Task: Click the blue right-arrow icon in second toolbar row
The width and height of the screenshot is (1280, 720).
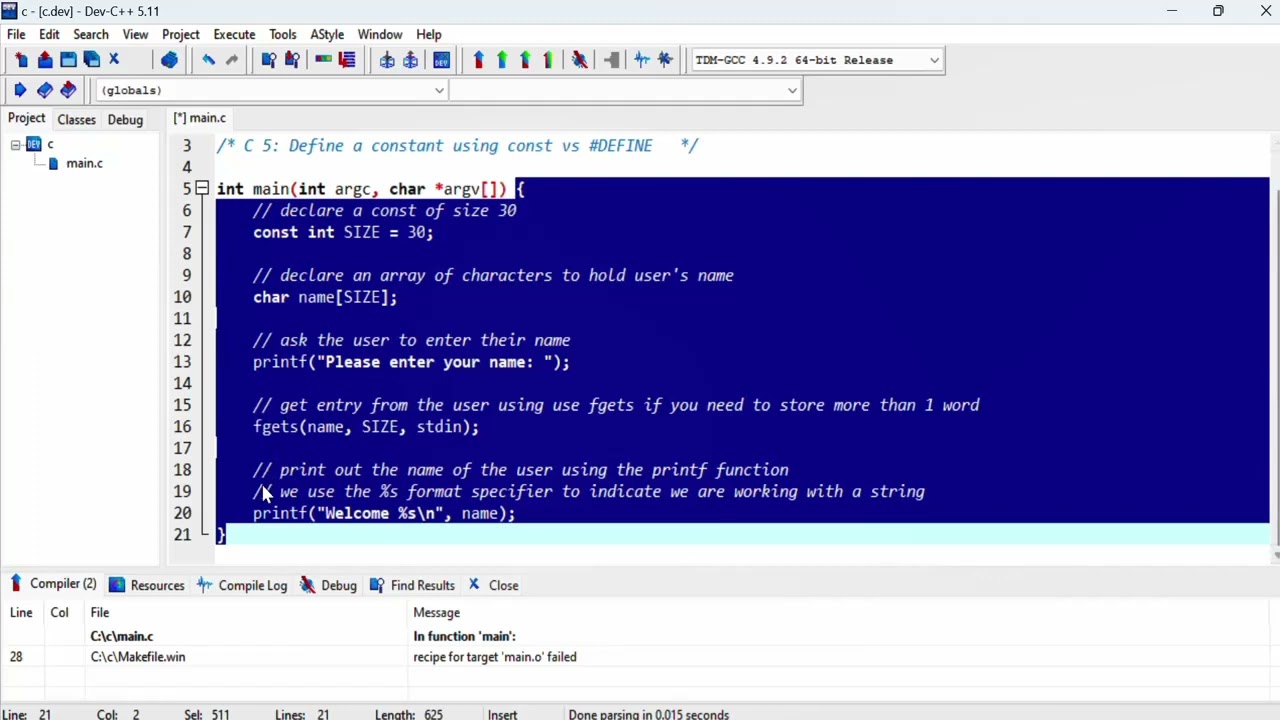Action: (20, 90)
